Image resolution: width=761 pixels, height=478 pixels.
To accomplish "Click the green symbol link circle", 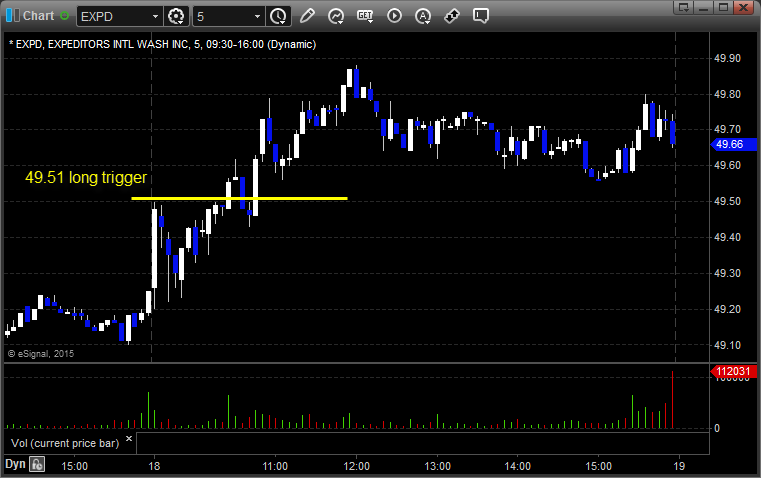I will point(65,16).
